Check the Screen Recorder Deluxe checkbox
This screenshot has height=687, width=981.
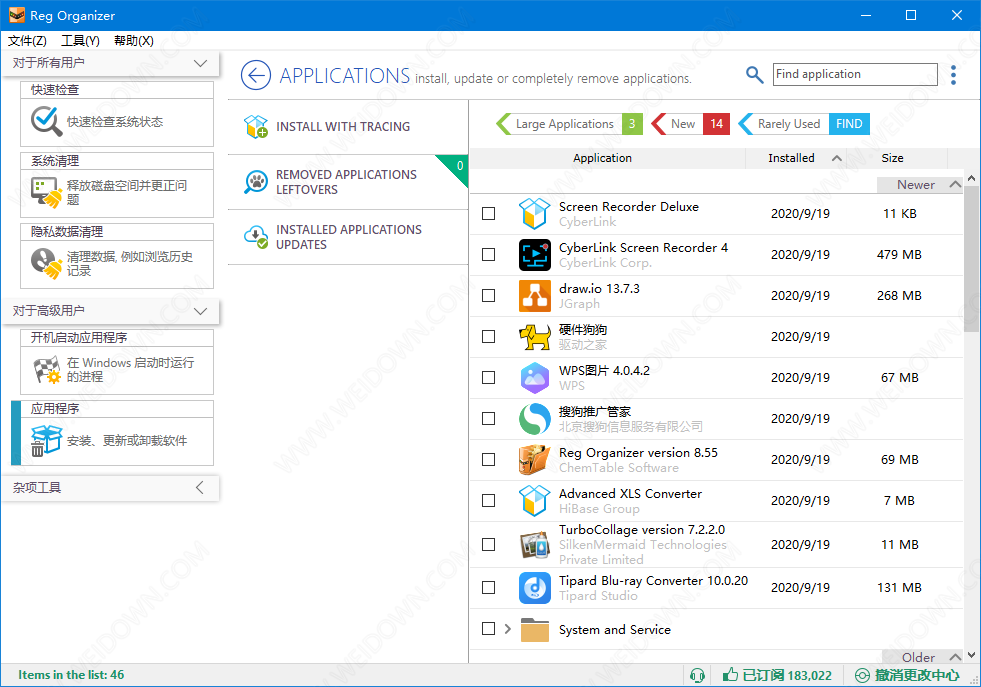(x=489, y=214)
